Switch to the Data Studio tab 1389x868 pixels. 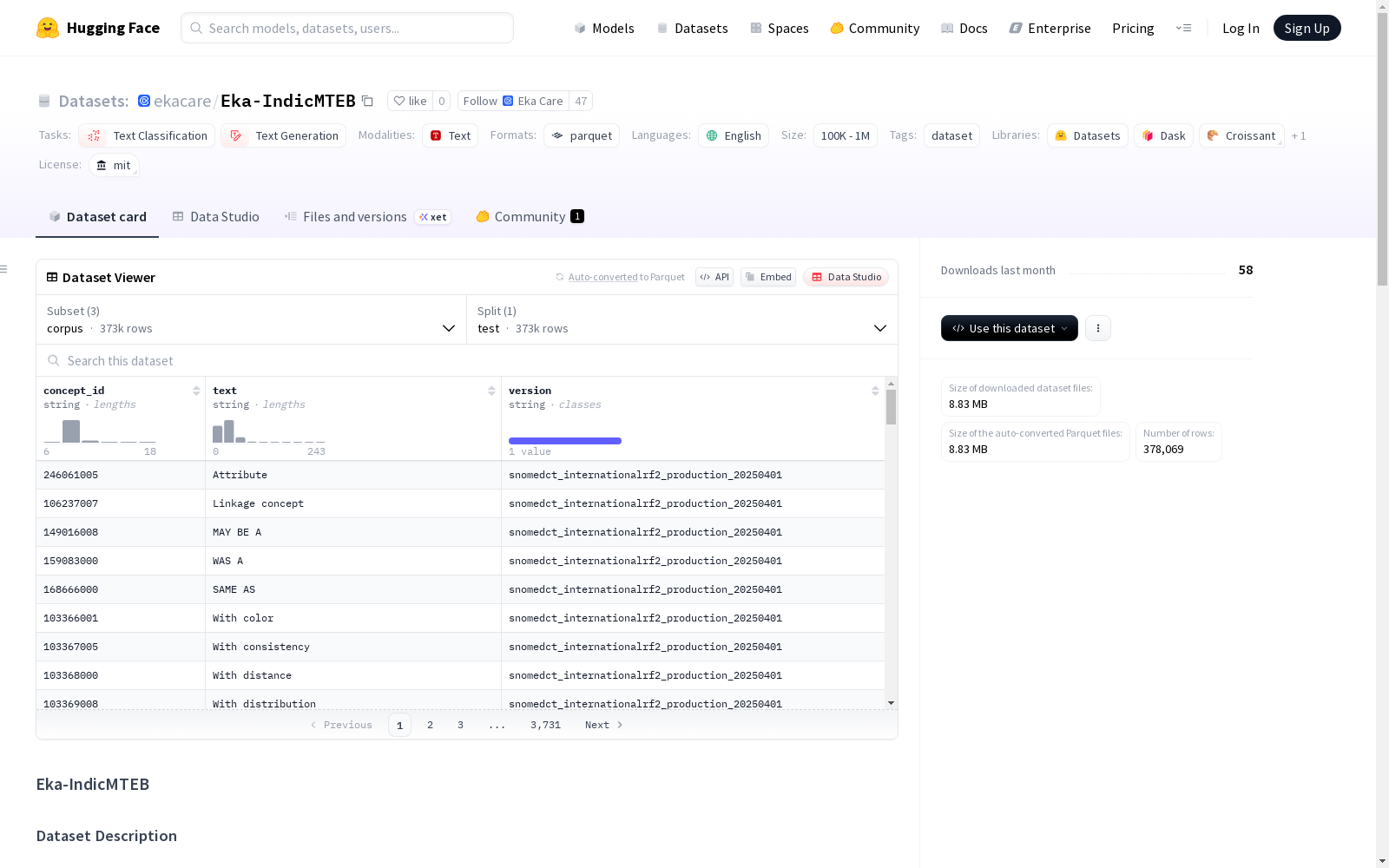click(215, 217)
